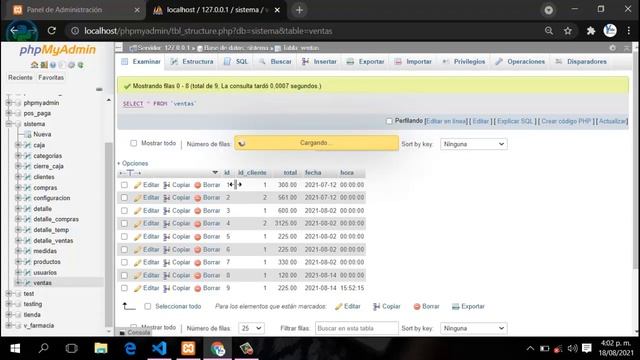
Task: Bookmark this page with star icon
Action: point(568,31)
